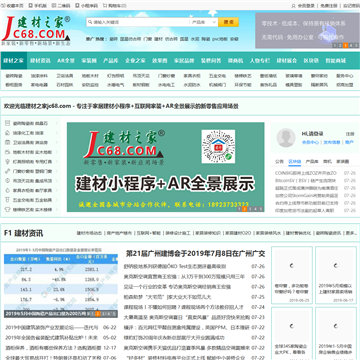Open 建材资讯 in the main navigation
Image resolution: width=360 pixels, height=360 pixels.
pos(40,61)
